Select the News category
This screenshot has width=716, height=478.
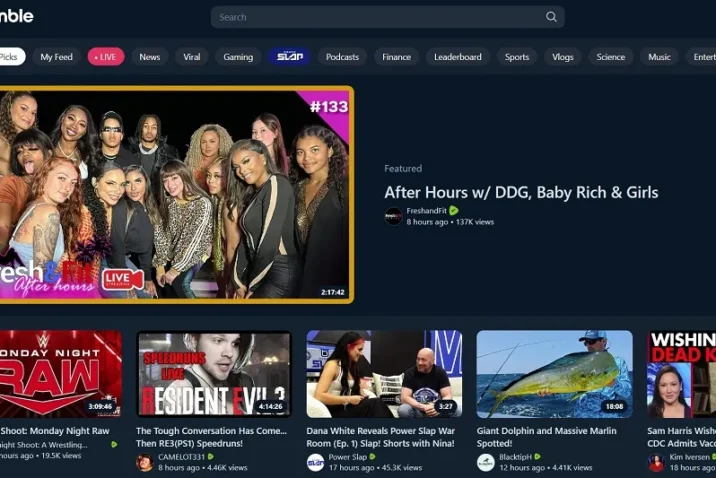coord(150,57)
